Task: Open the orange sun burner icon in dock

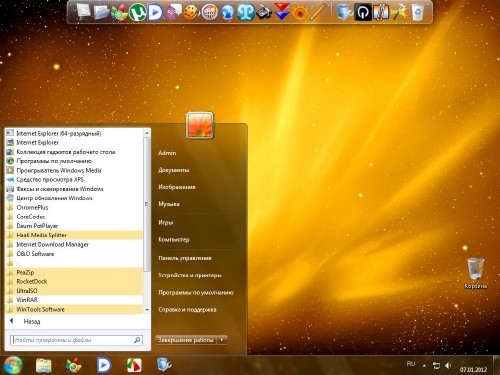Action: tap(300, 13)
